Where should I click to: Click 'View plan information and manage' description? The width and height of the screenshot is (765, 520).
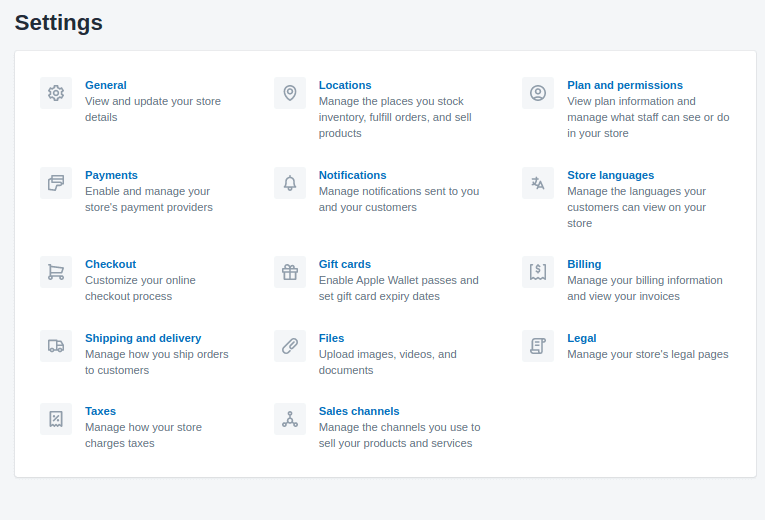[648, 117]
